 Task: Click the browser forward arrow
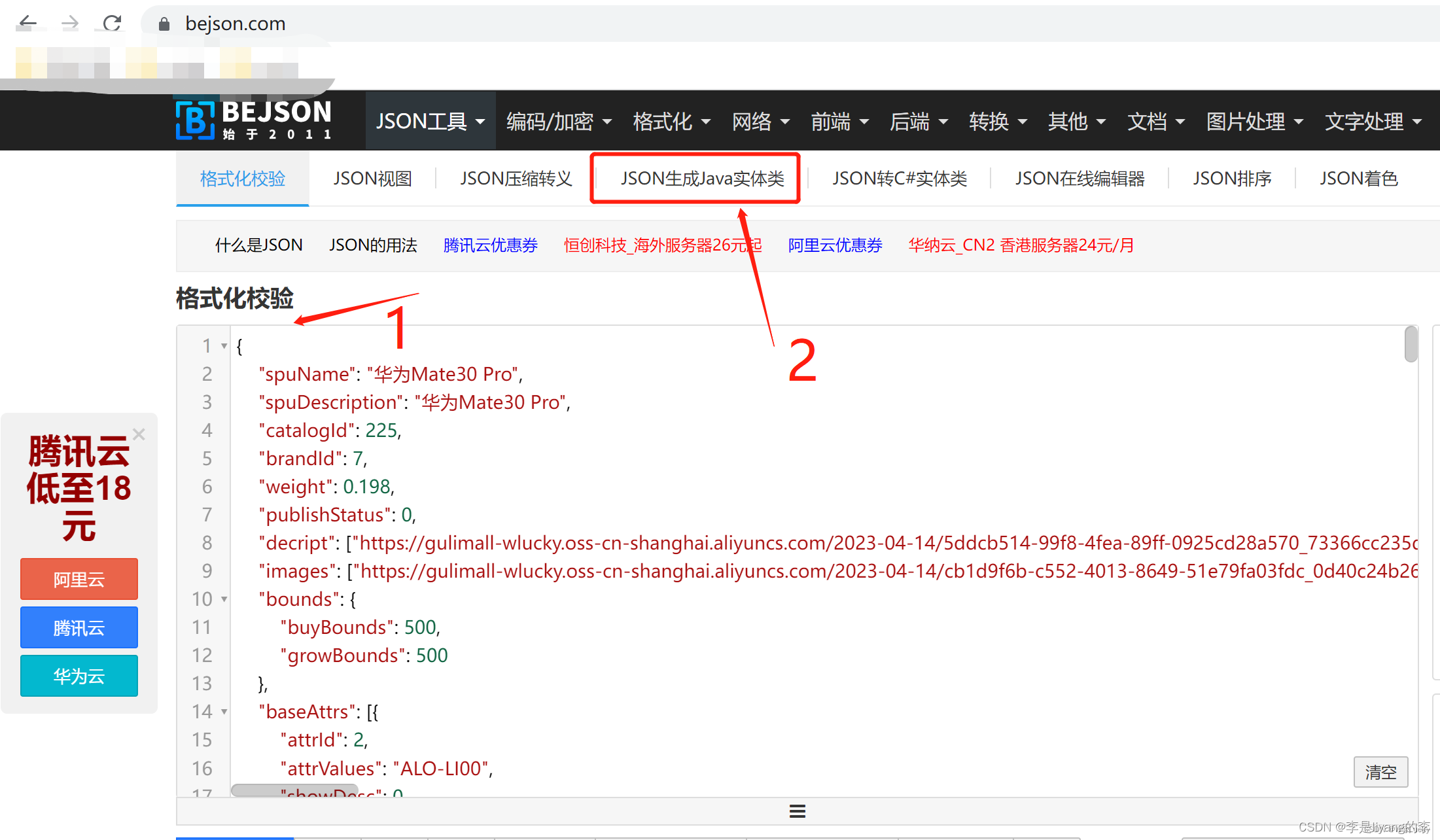69,23
